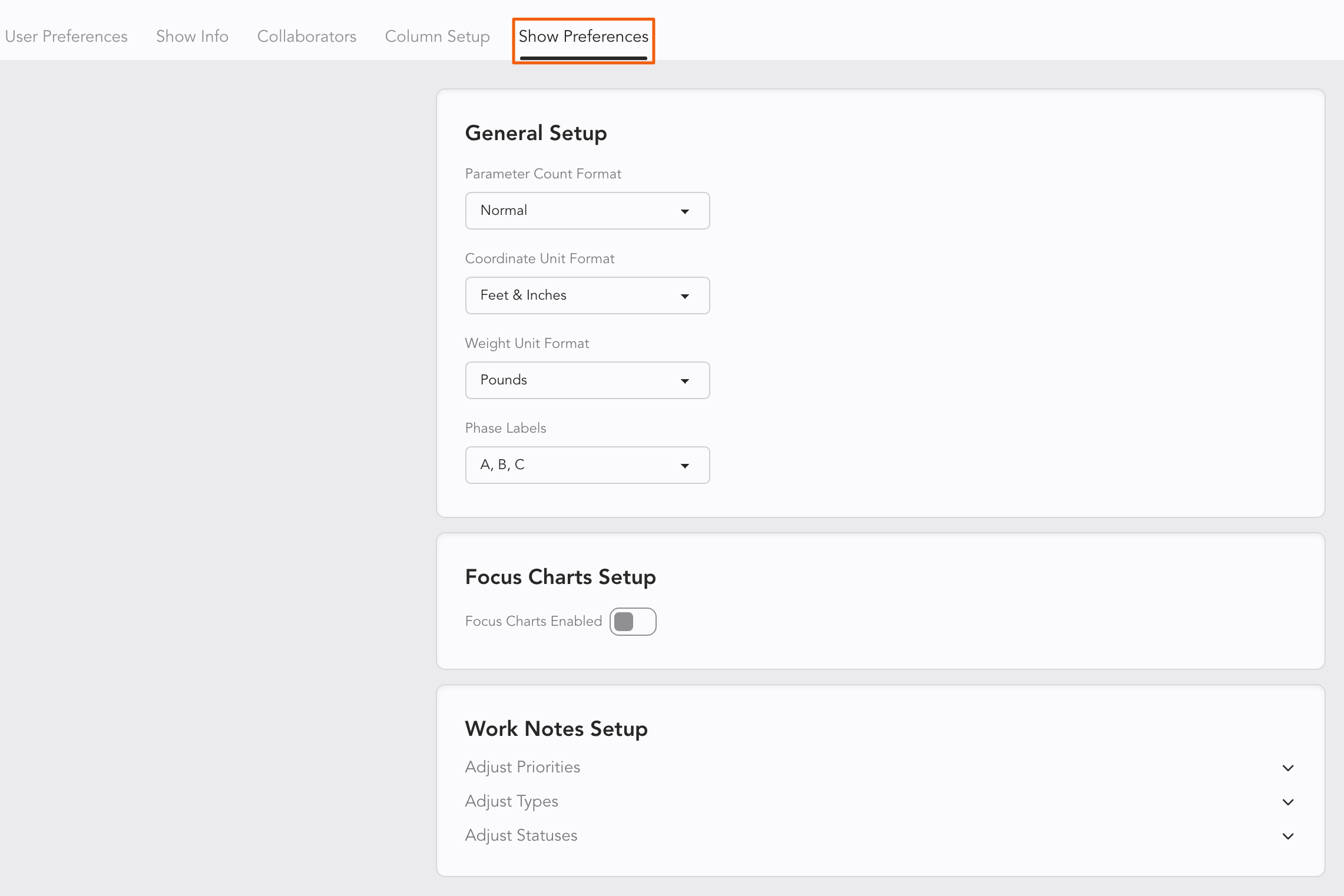Open the Weight Unit Format dropdown
The width and height of the screenshot is (1344, 896).
click(x=587, y=380)
